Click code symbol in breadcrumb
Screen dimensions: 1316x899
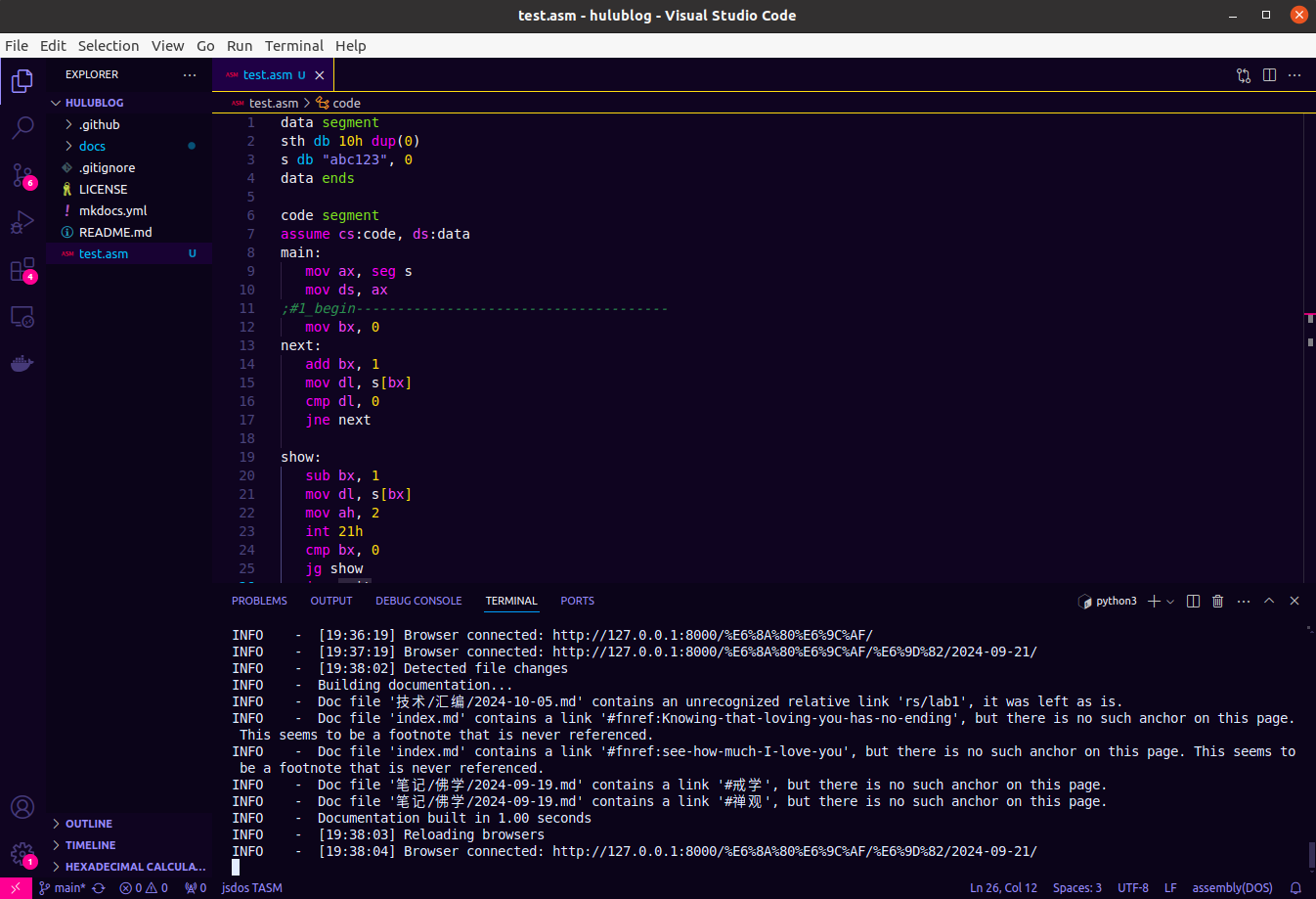pyautogui.click(x=338, y=103)
